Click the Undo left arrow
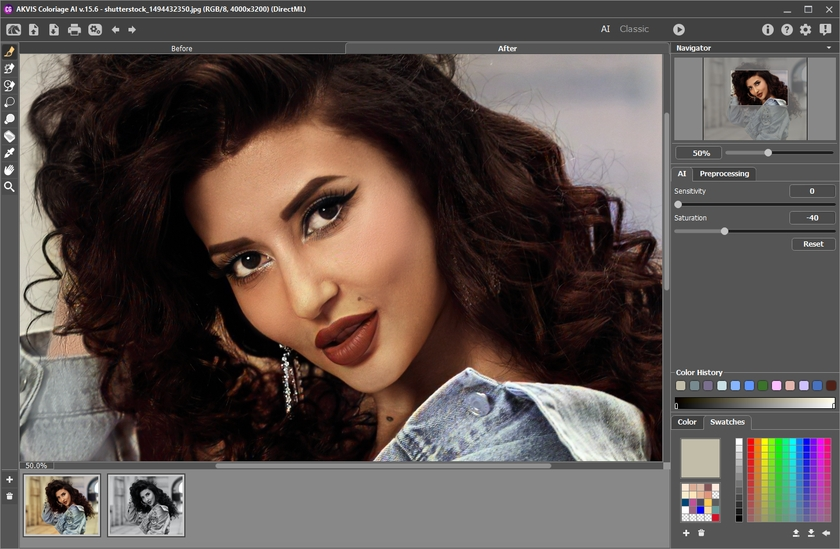This screenshot has width=840, height=549. [x=116, y=30]
